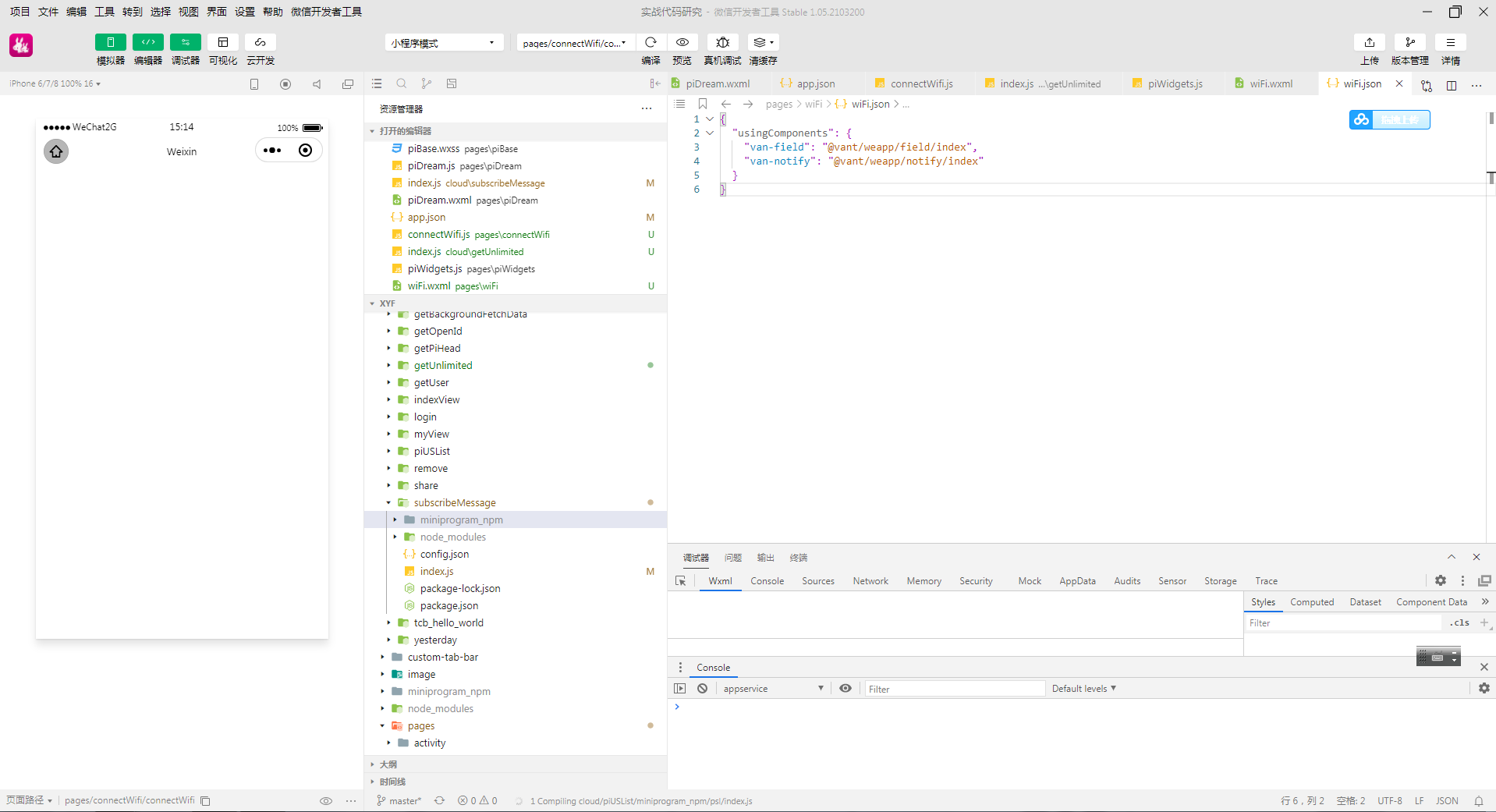Open the compile page path dropdown
1496x812 pixels.
[575, 43]
